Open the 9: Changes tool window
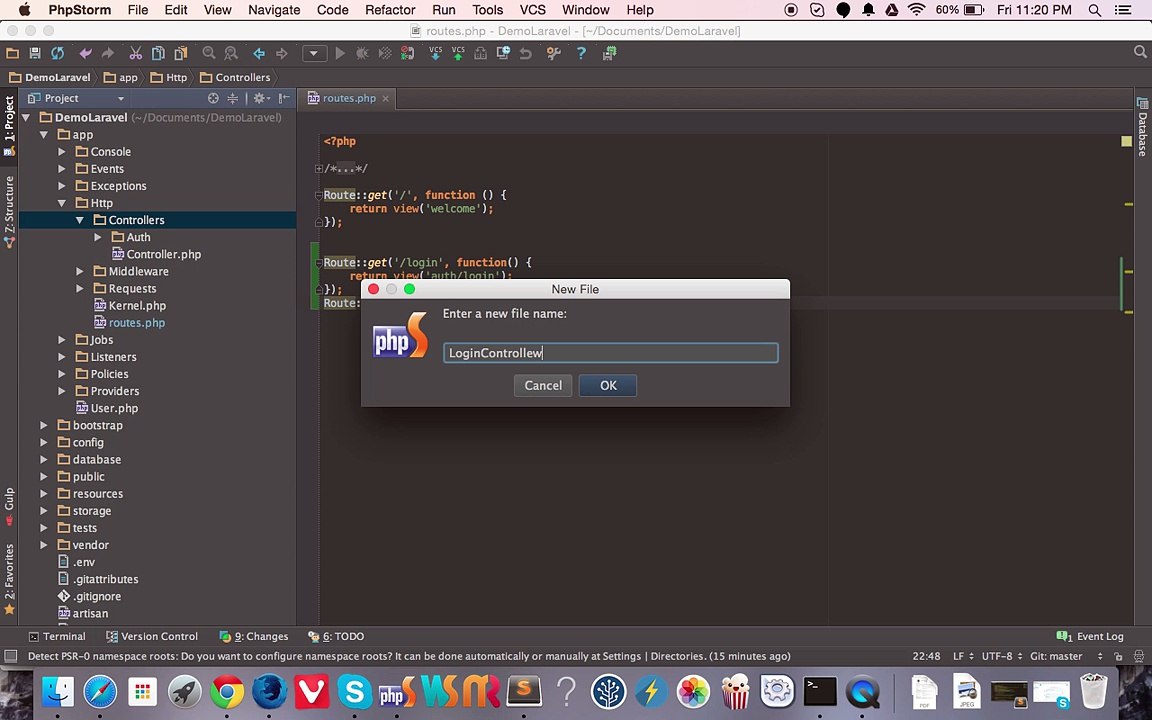The height and width of the screenshot is (720, 1152). [x=254, y=636]
